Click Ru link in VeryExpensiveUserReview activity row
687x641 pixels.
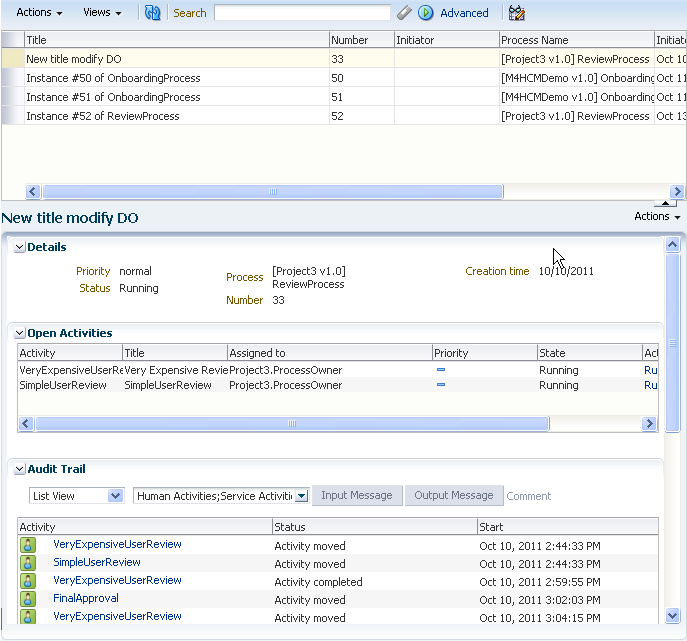[650, 370]
